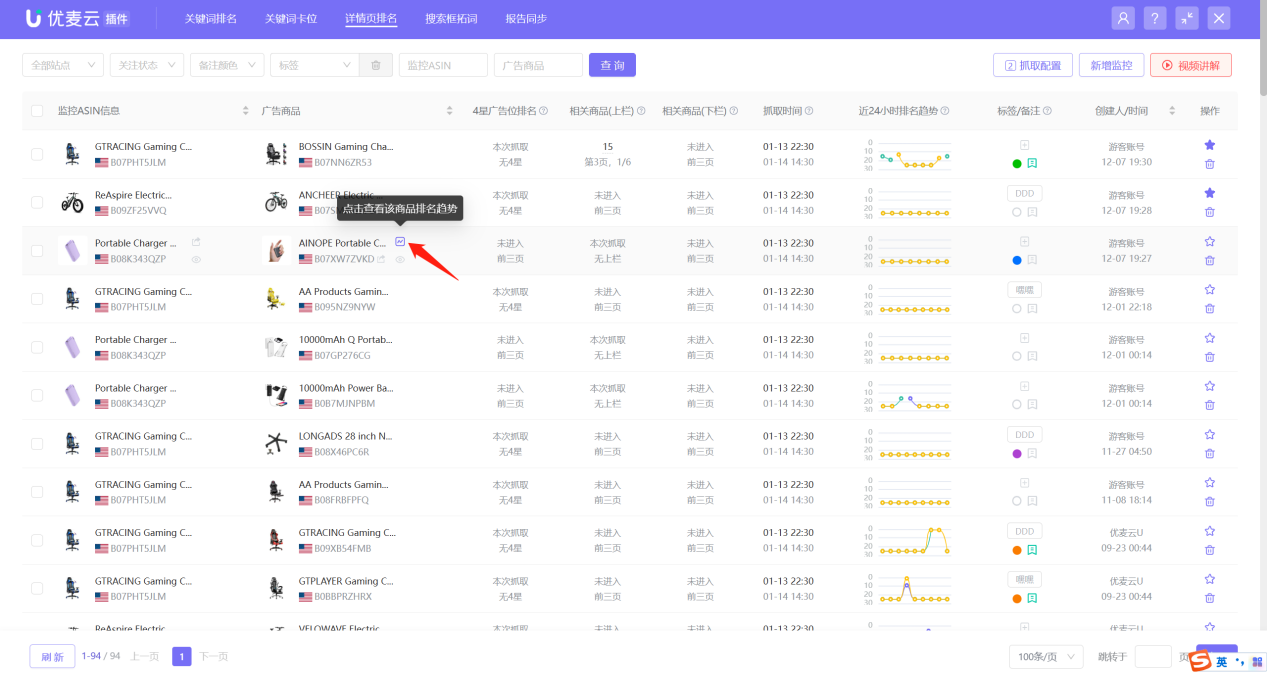Click the trash icon next to 标签 filter
Viewport: 1267px width, 679px height.
[375, 65]
